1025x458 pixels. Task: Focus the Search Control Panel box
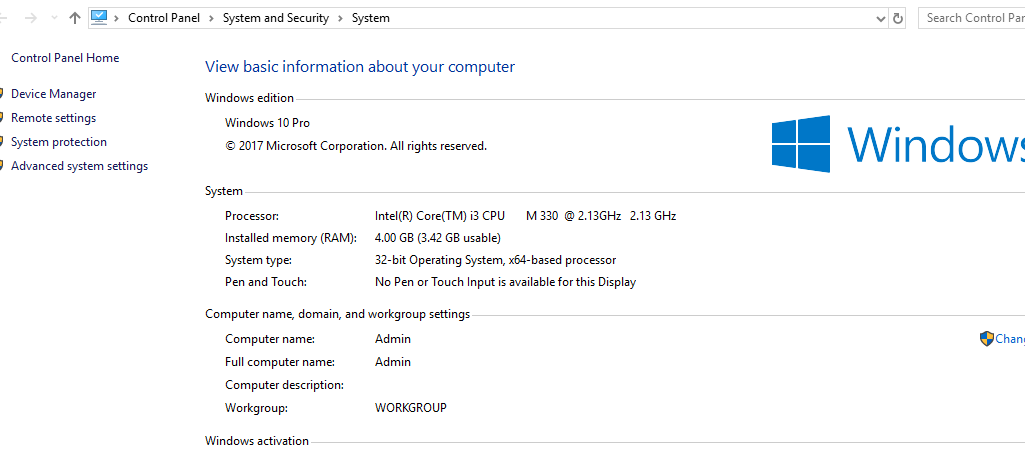click(972, 18)
